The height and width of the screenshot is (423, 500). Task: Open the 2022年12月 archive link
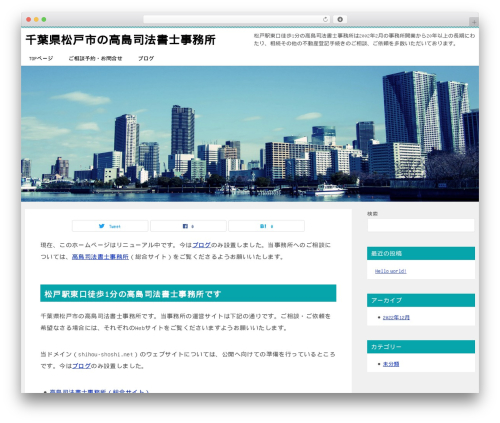[x=396, y=317]
